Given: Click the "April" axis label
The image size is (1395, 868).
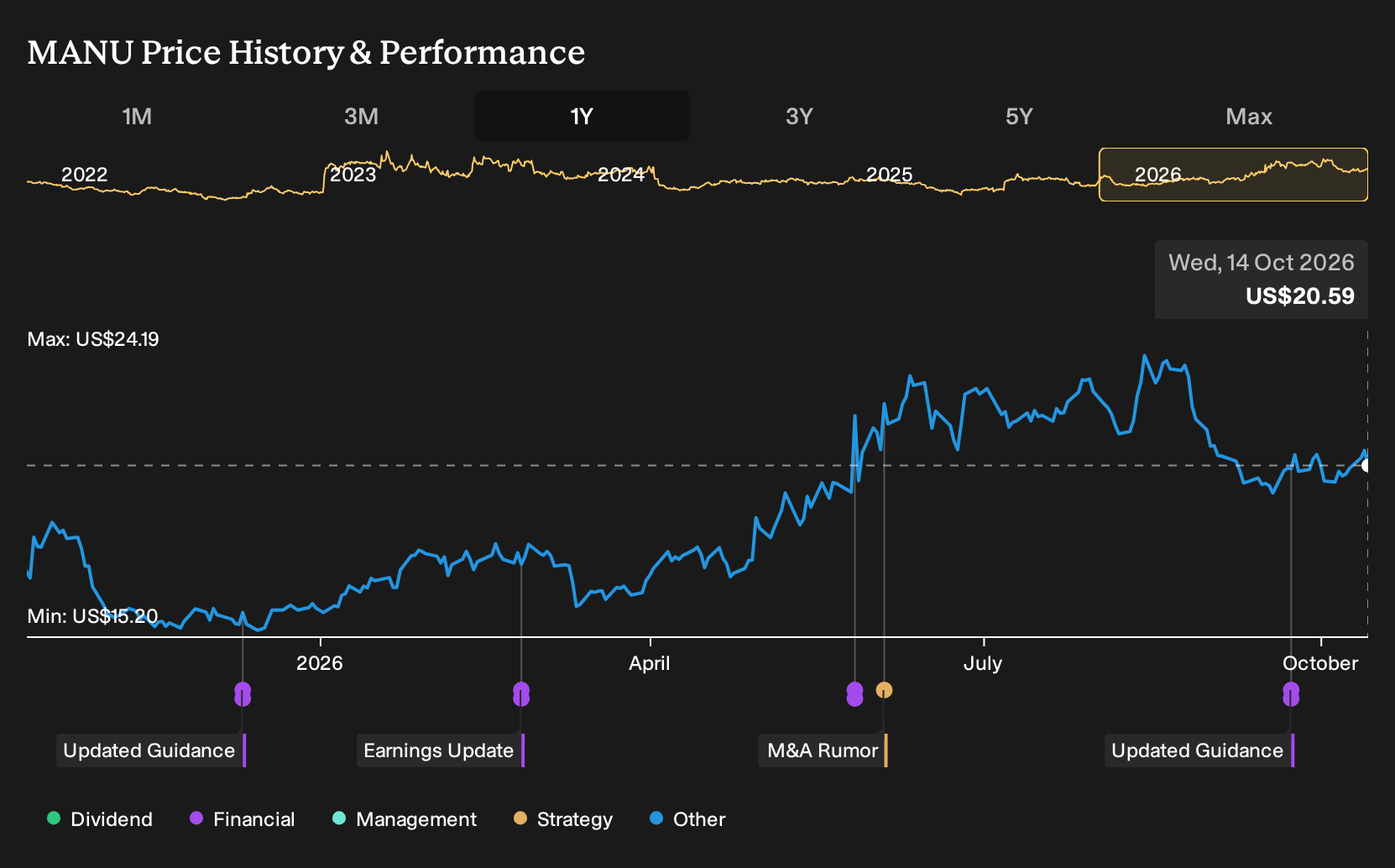Looking at the screenshot, I should 650,663.
